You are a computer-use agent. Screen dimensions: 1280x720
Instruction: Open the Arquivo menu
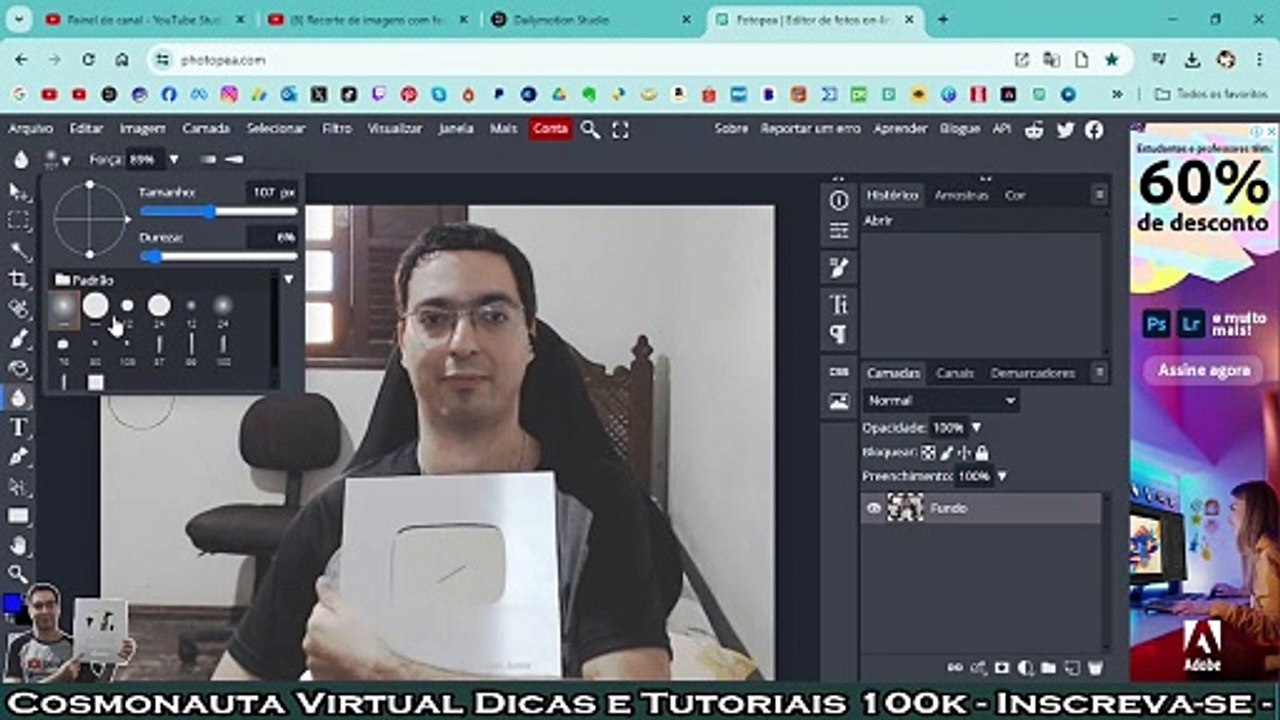coord(31,129)
